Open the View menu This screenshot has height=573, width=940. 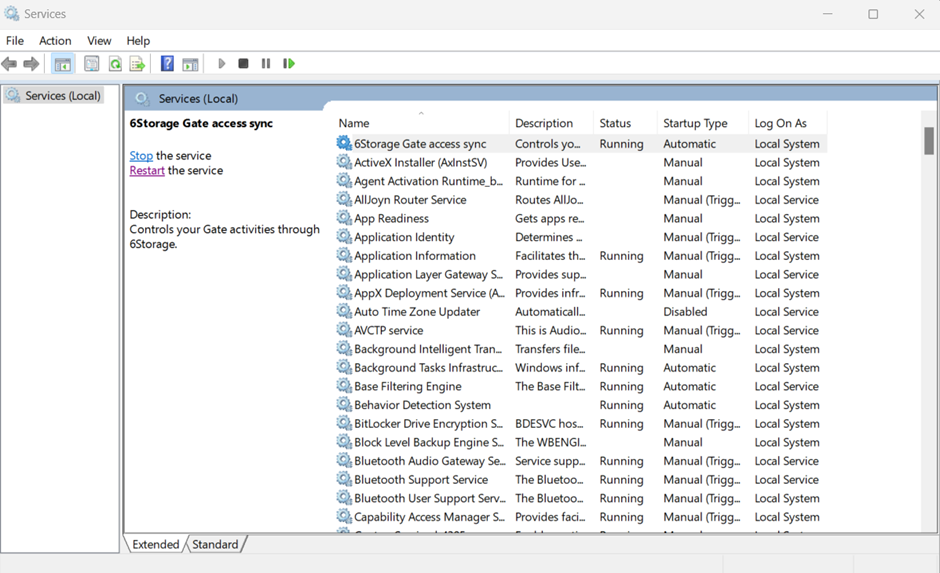click(99, 41)
